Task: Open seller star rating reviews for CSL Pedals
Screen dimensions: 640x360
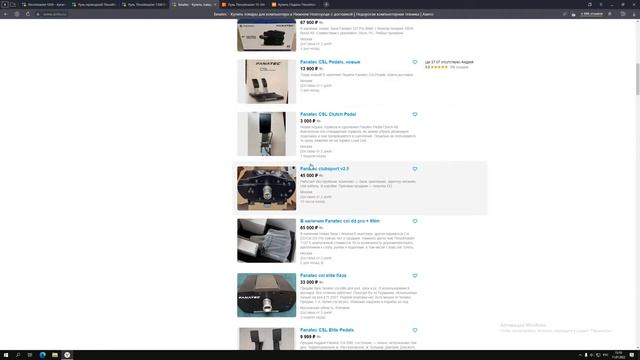Action: click(447, 67)
